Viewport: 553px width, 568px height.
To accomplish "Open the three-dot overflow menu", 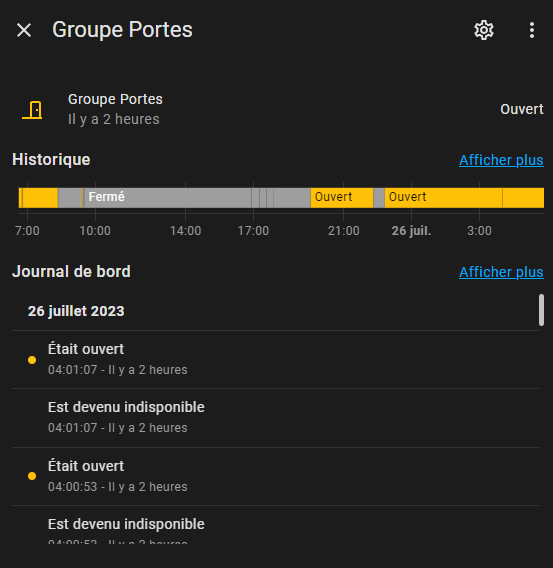I will (532, 30).
